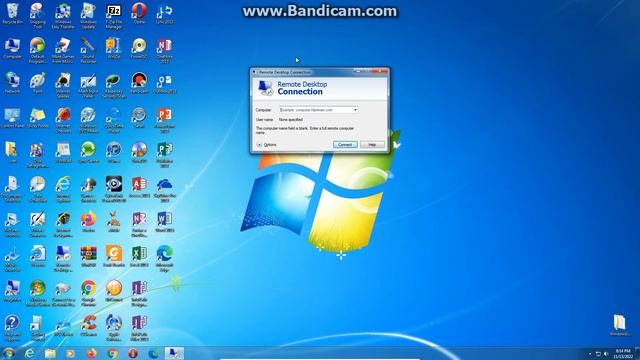Select the Math Input Panel shortcut
Viewport: 640px width, 360px height.
click(88, 85)
